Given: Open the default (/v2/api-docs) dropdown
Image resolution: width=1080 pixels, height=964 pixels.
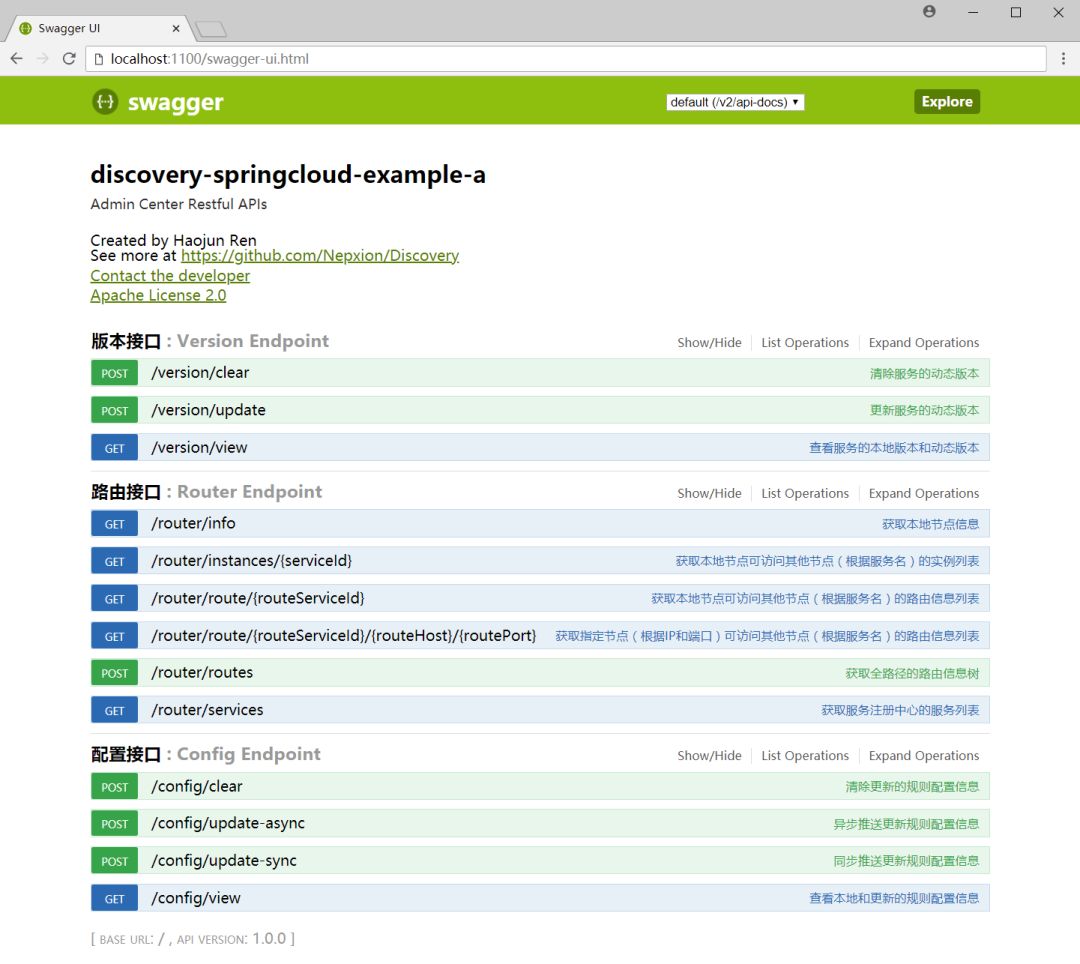Looking at the screenshot, I should pos(735,102).
